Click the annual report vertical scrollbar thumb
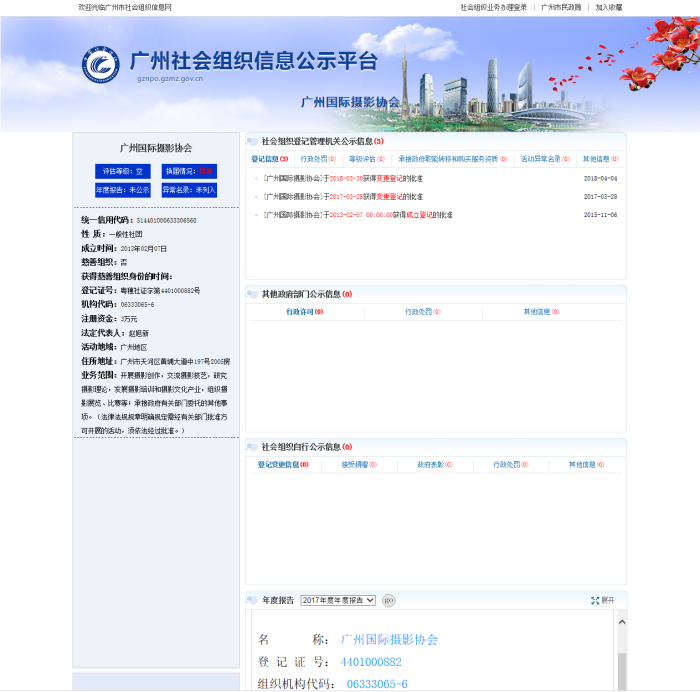 pyautogui.click(x=622, y=671)
